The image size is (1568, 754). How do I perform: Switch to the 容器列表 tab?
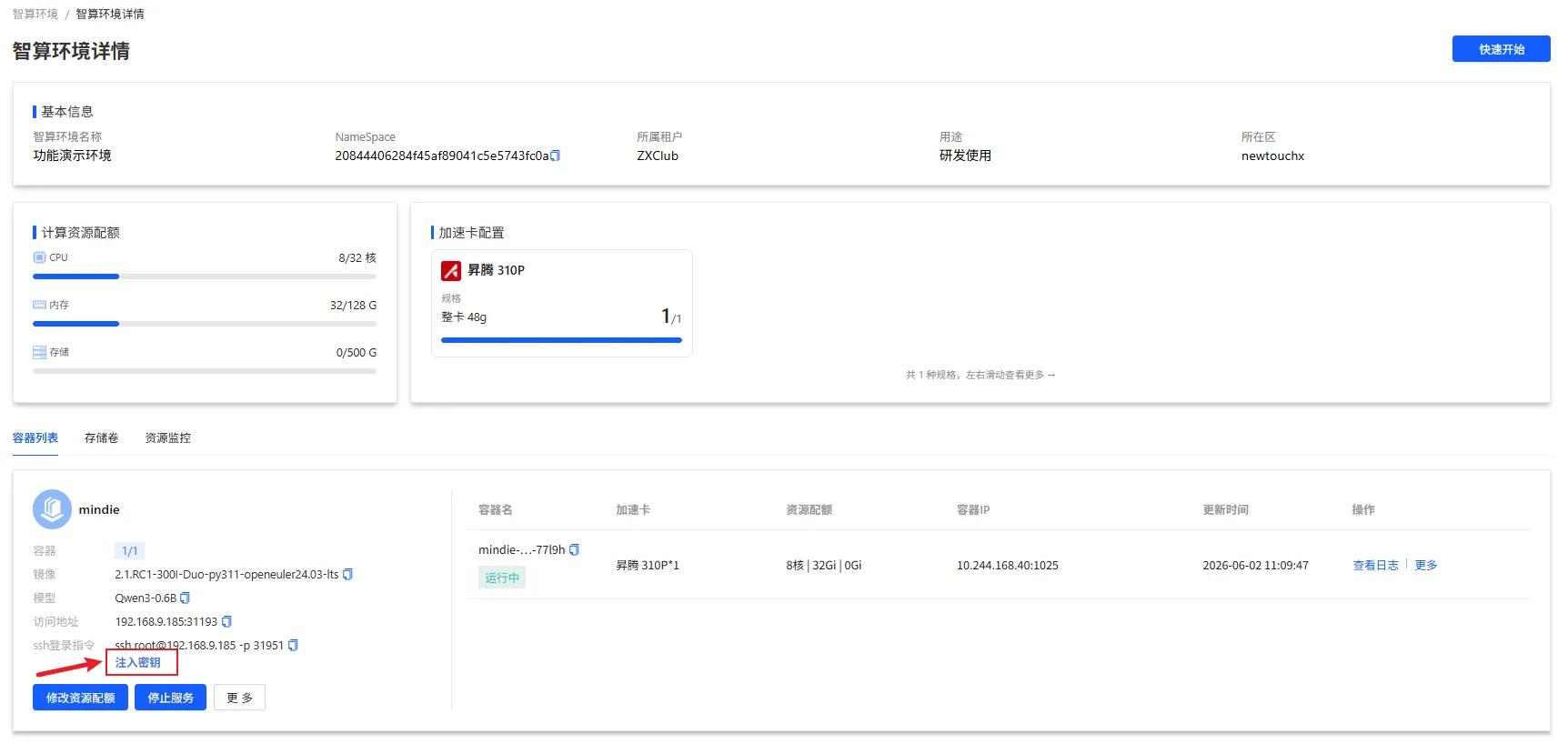tap(35, 437)
